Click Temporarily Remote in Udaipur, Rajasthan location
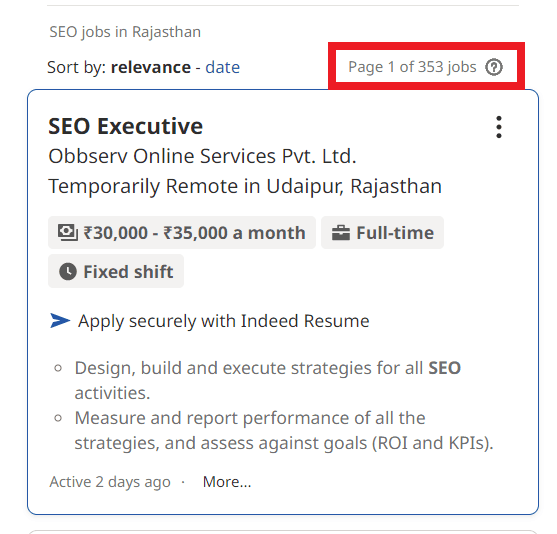The width and height of the screenshot is (557, 534). coord(245,186)
